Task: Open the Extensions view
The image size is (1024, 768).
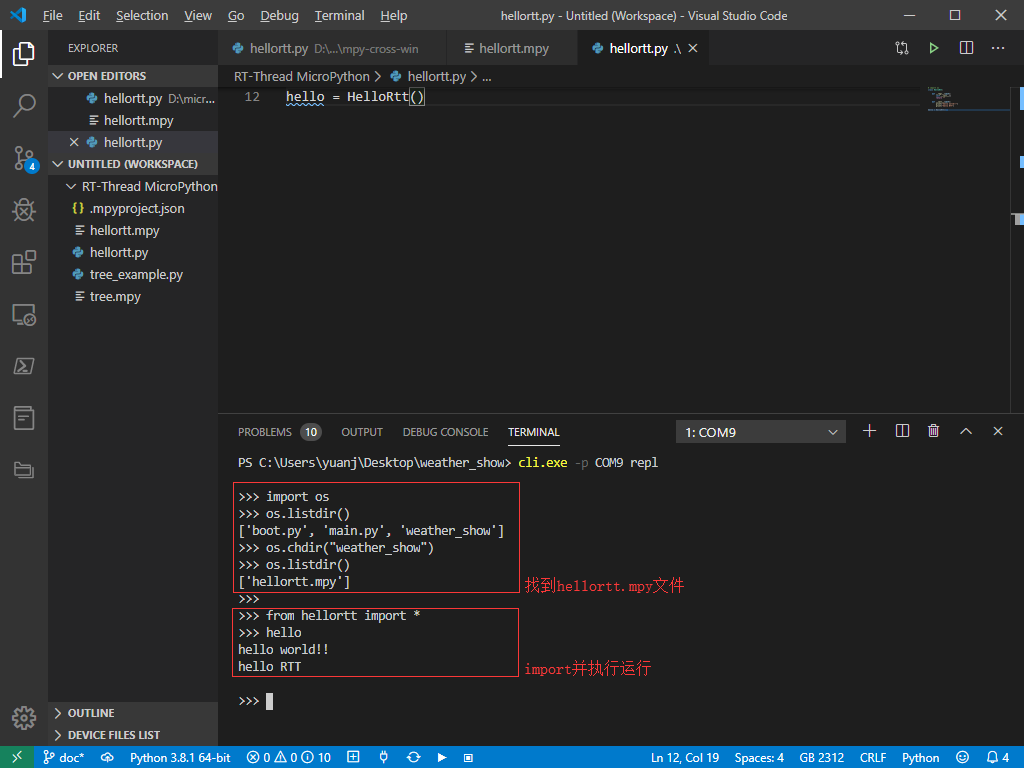Action: (x=24, y=262)
